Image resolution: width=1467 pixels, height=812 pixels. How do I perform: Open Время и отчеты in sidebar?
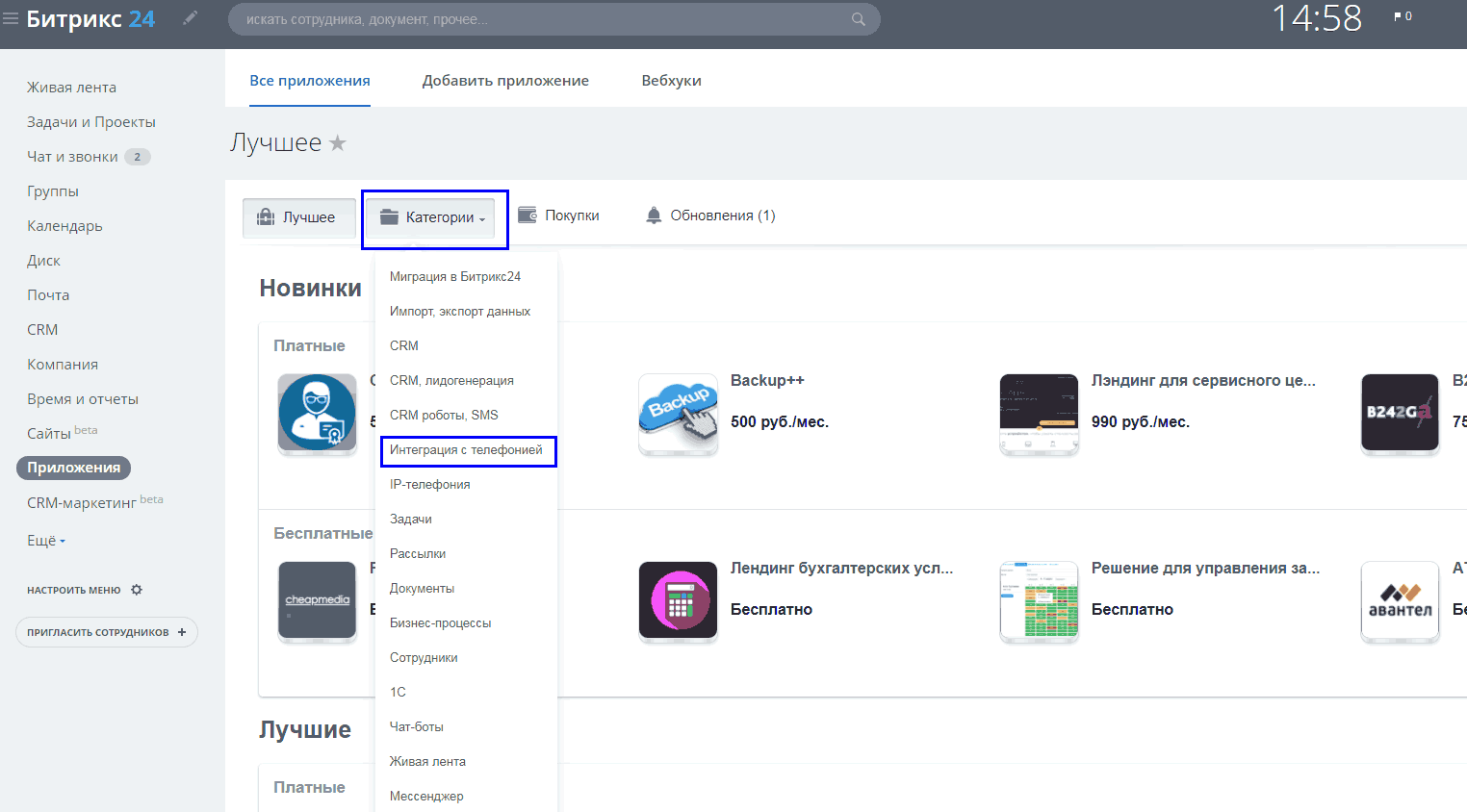83,398
